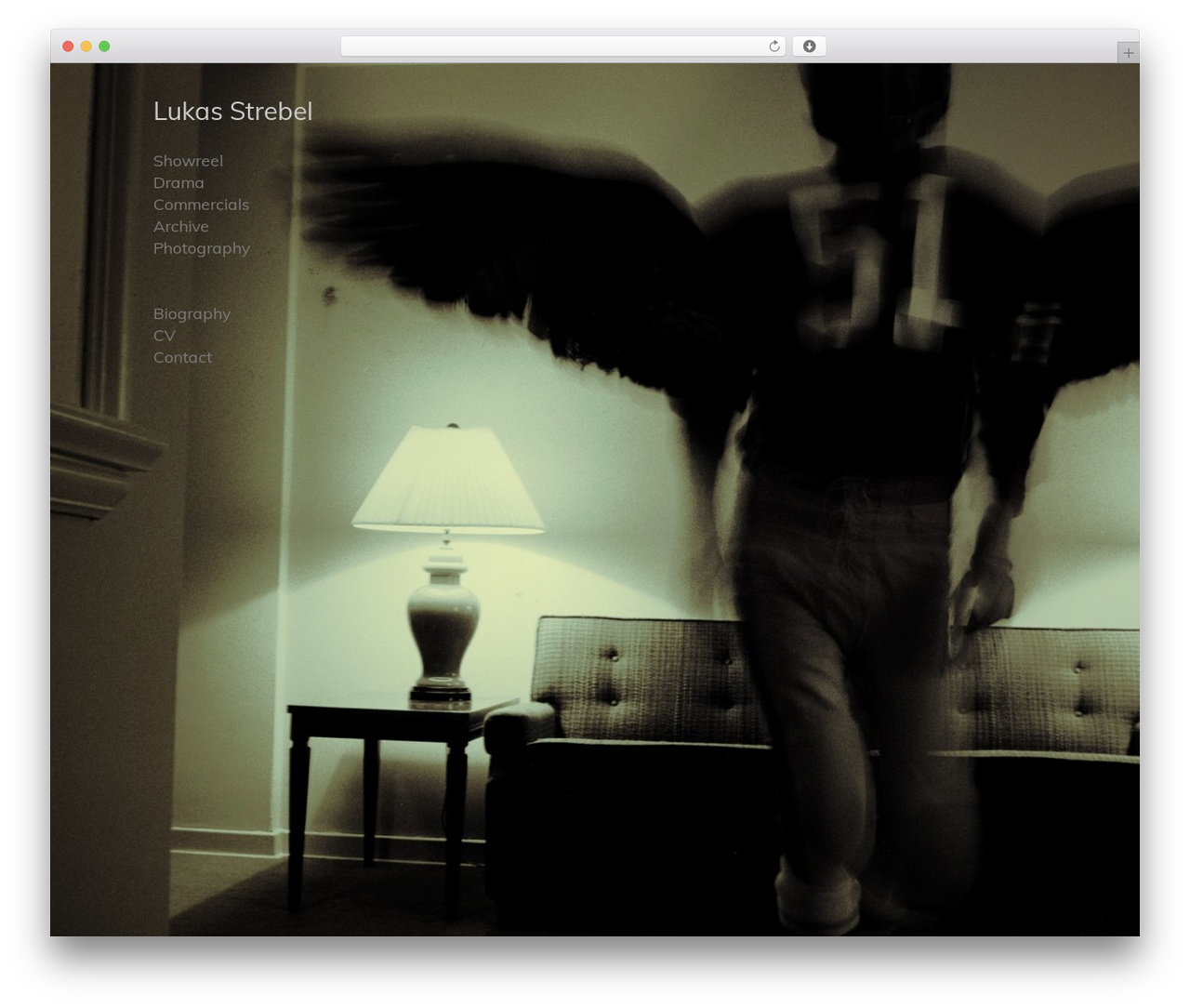Reload the page with the refresh icon

[773, 46]
